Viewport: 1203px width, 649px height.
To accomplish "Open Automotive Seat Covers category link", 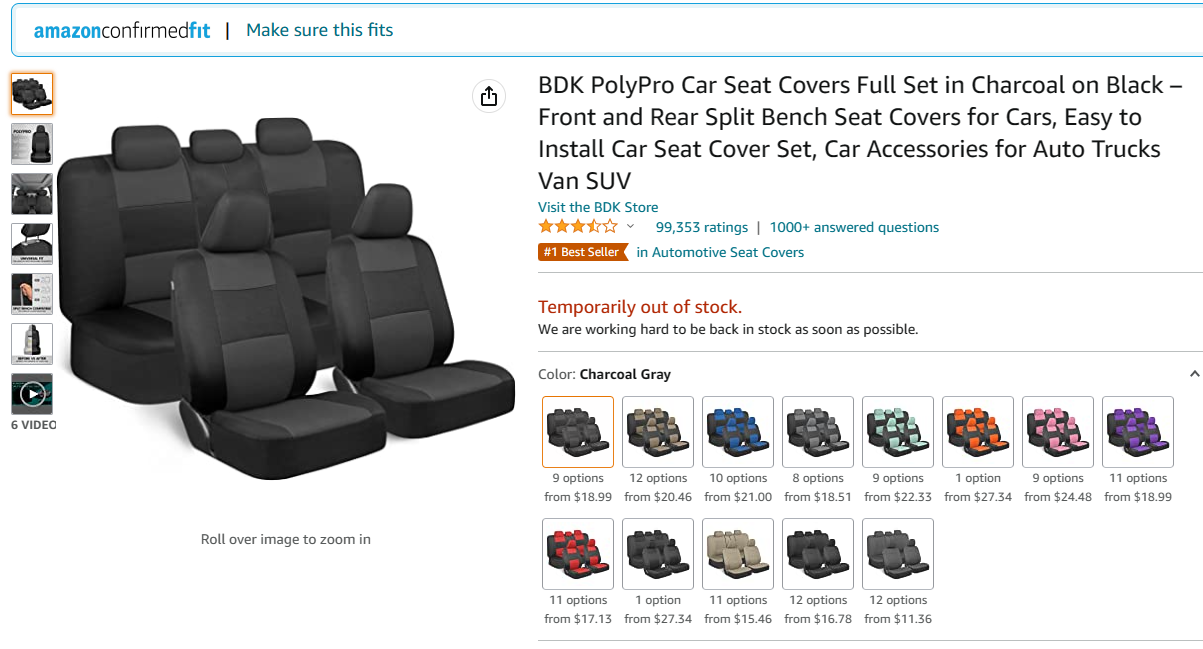I will (720, 252).
